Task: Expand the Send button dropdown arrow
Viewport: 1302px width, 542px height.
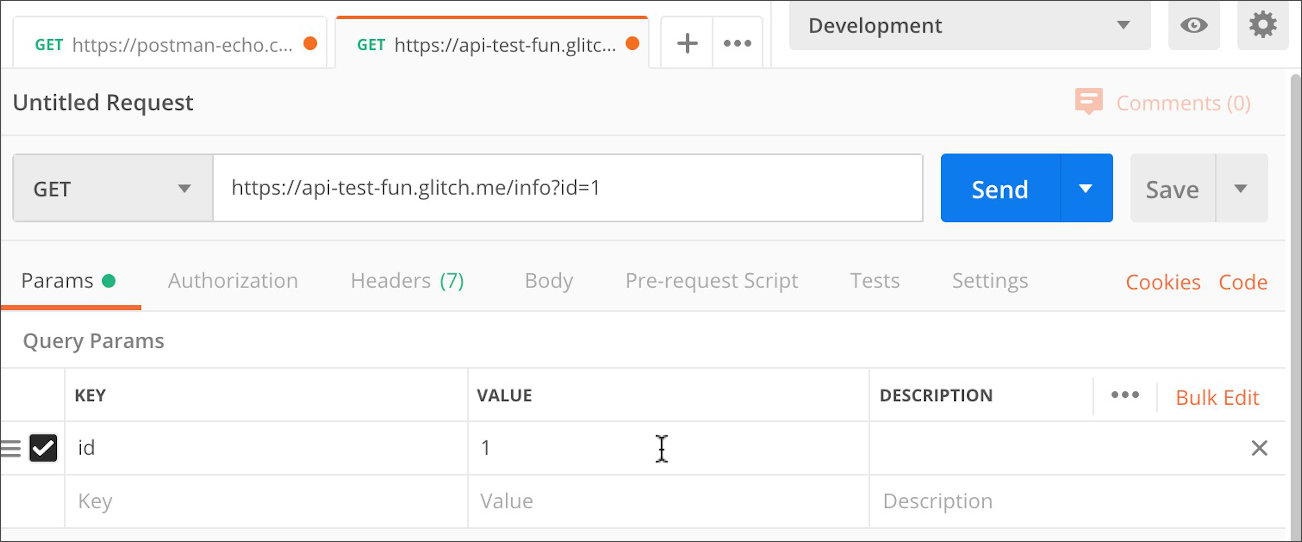Action: tap(1086, 188)
